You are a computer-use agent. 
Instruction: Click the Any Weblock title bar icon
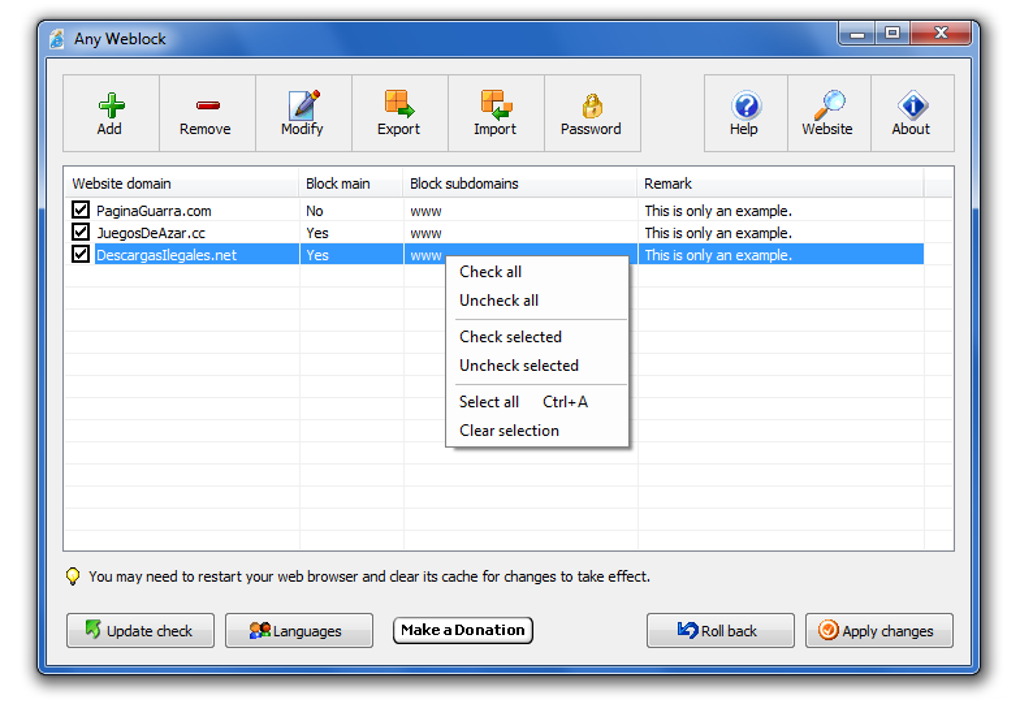point(57,39)
